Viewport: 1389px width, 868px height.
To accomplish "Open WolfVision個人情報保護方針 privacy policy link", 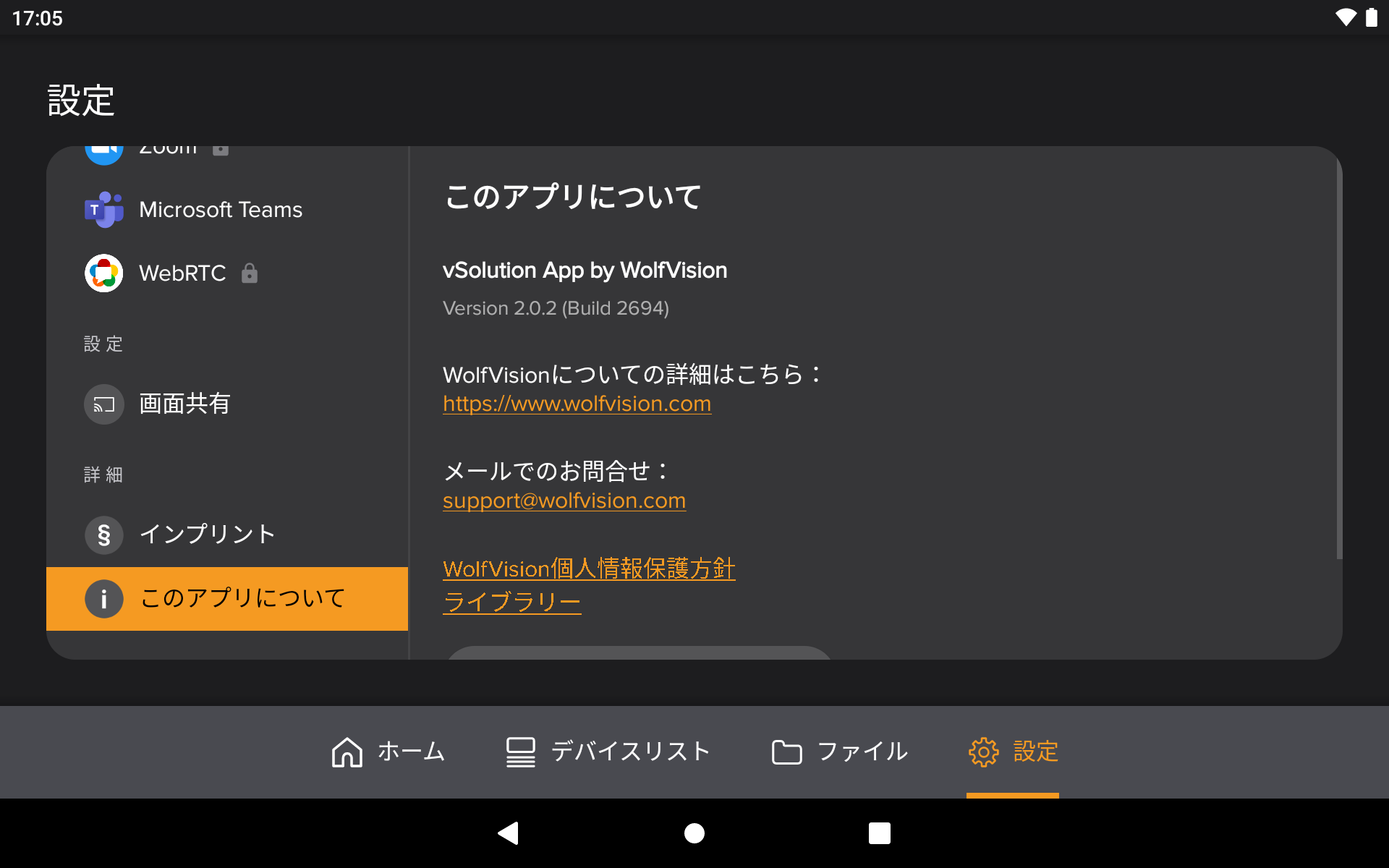I will tap(589, 569).
